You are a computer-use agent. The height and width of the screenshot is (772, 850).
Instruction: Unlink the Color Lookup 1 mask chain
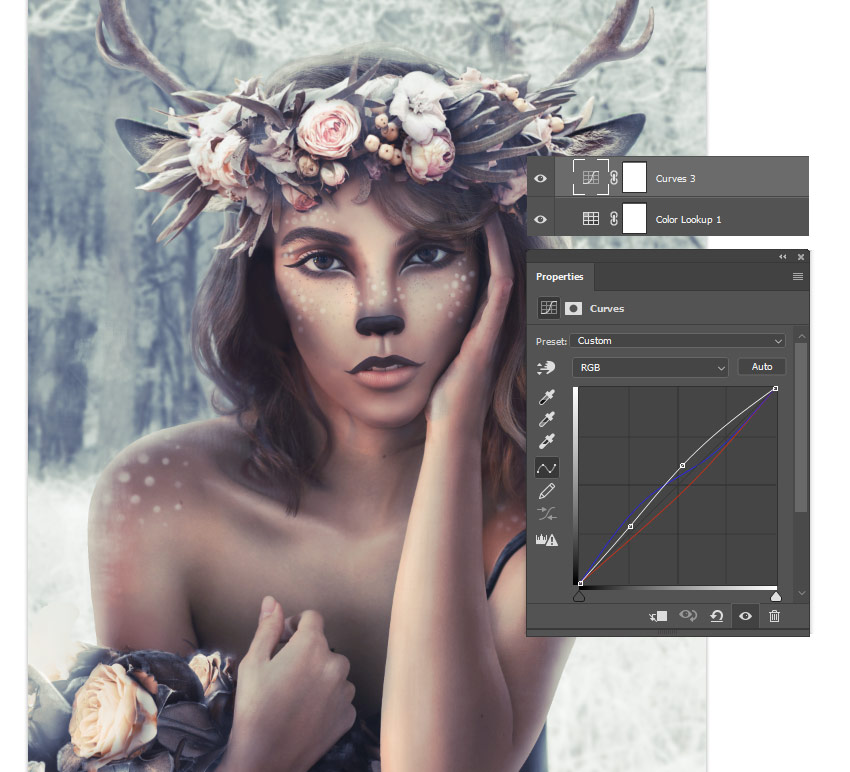pyautogui.click(x=614, y=218)
